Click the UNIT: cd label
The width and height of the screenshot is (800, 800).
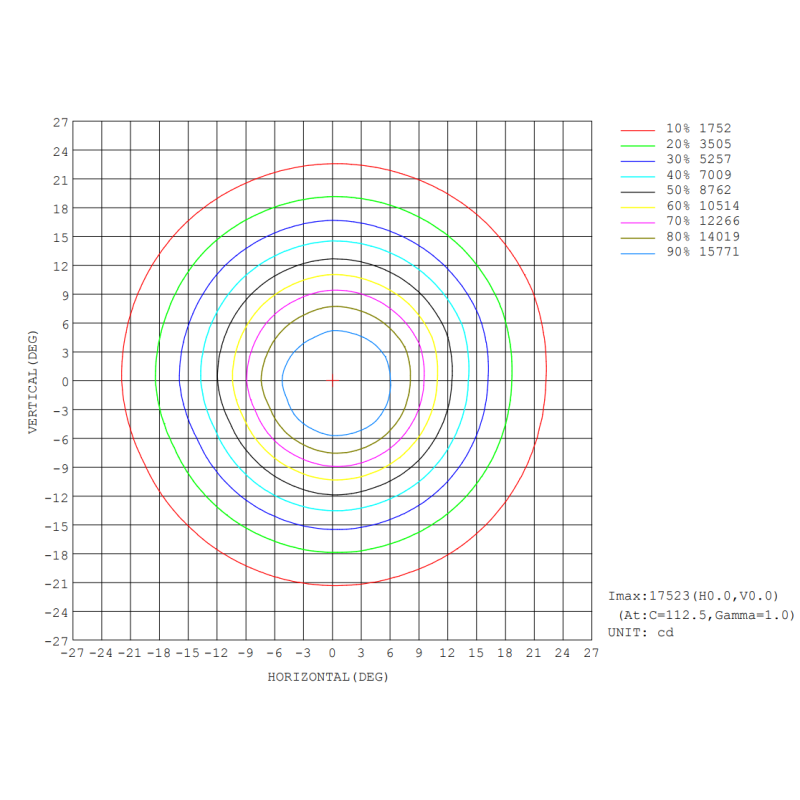click(x=641, y=632)
